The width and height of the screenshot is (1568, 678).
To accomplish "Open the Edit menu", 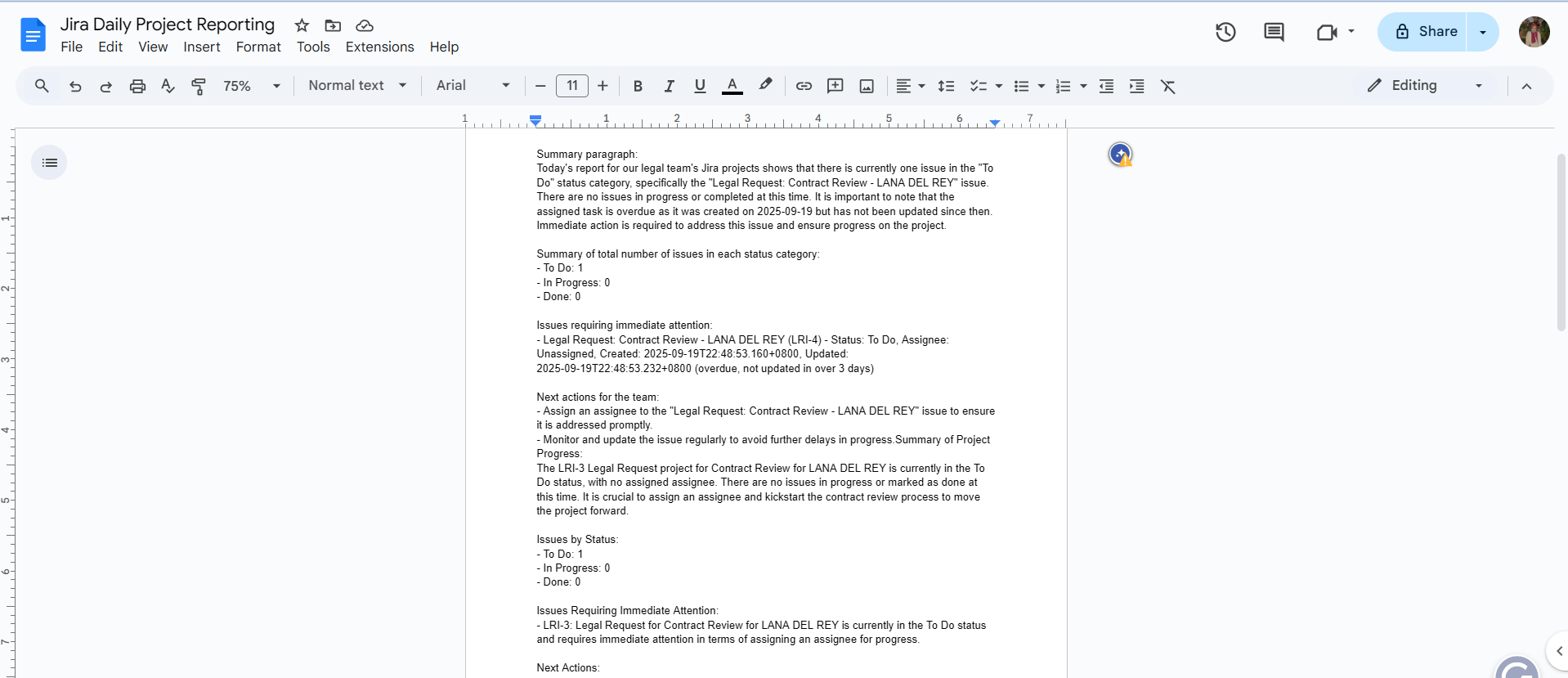I will coord(110,47).
